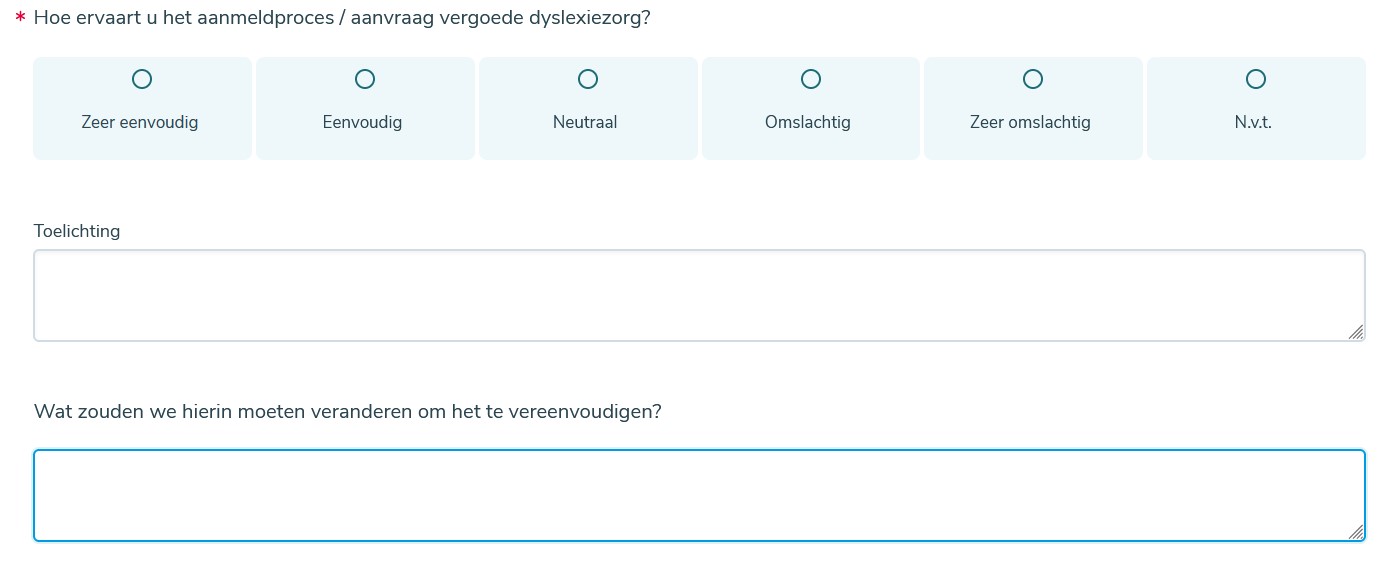Select the "Zeer eenvoudig" radio circle
Image resolution: width=1400 pixels, height=573 pixels.
pyautogui.click(x=142, y=78)
